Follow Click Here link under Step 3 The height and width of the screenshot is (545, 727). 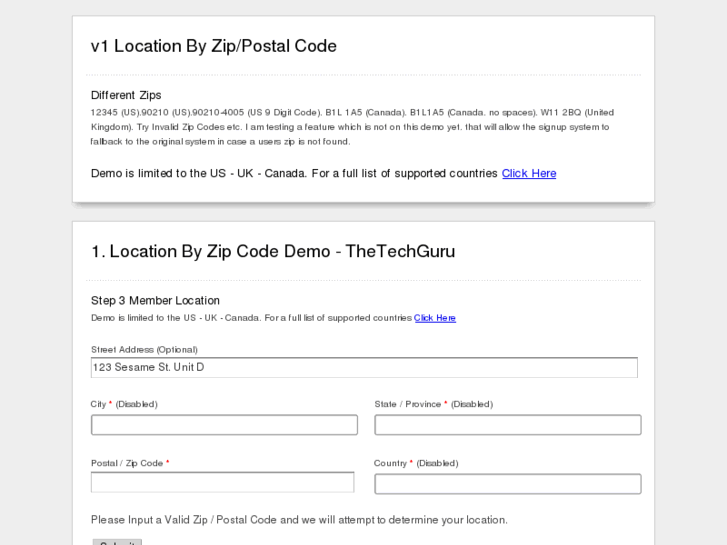pos(435,318)
